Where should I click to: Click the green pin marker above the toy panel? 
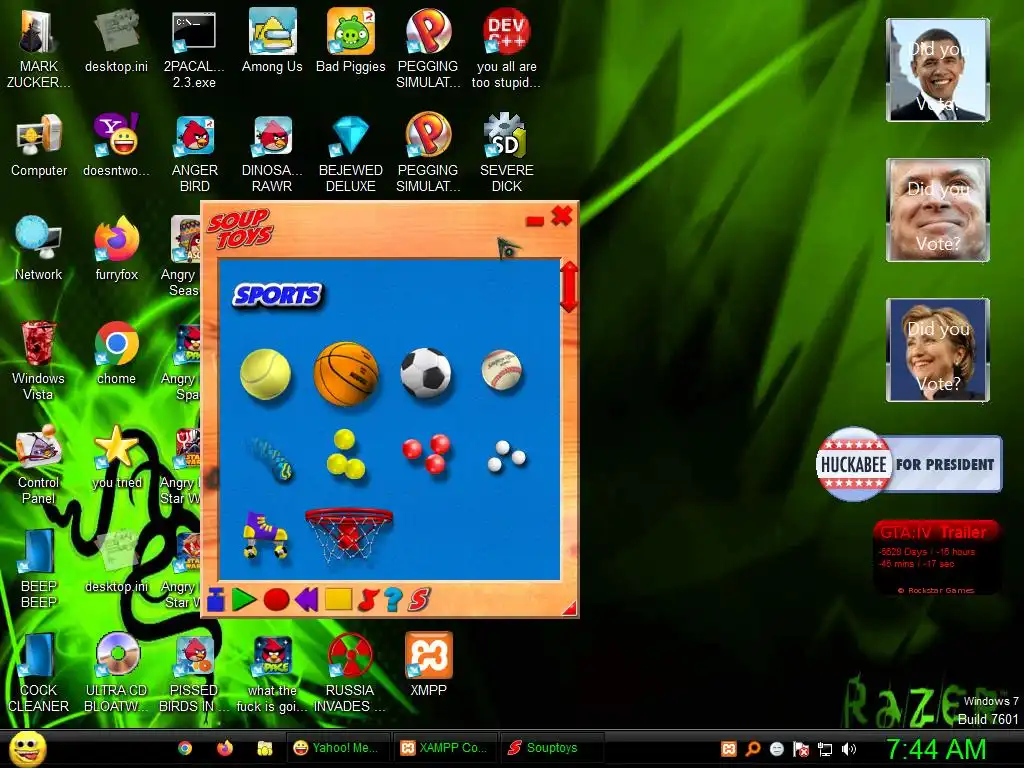click(508, 248)
